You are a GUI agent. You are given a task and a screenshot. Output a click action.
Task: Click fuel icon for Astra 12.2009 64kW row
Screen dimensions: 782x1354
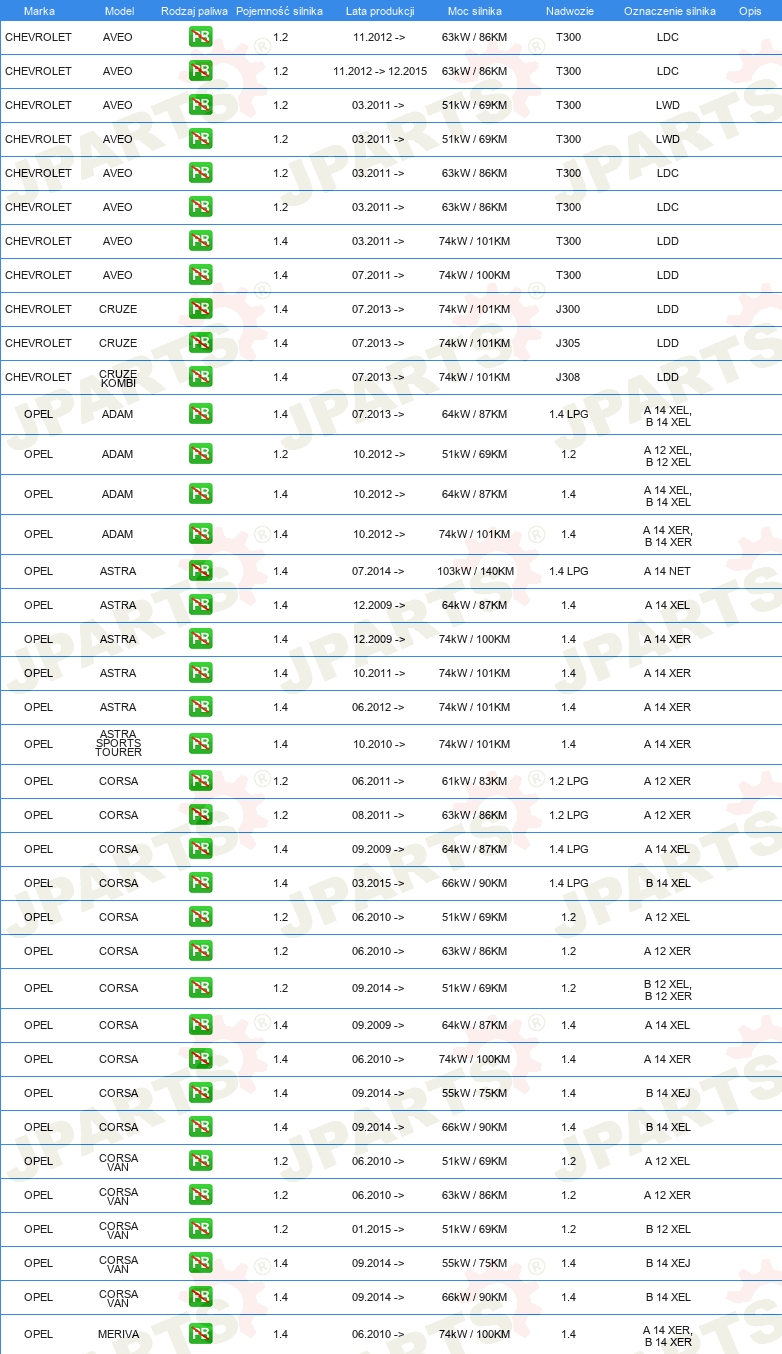[x=201, y=605]
